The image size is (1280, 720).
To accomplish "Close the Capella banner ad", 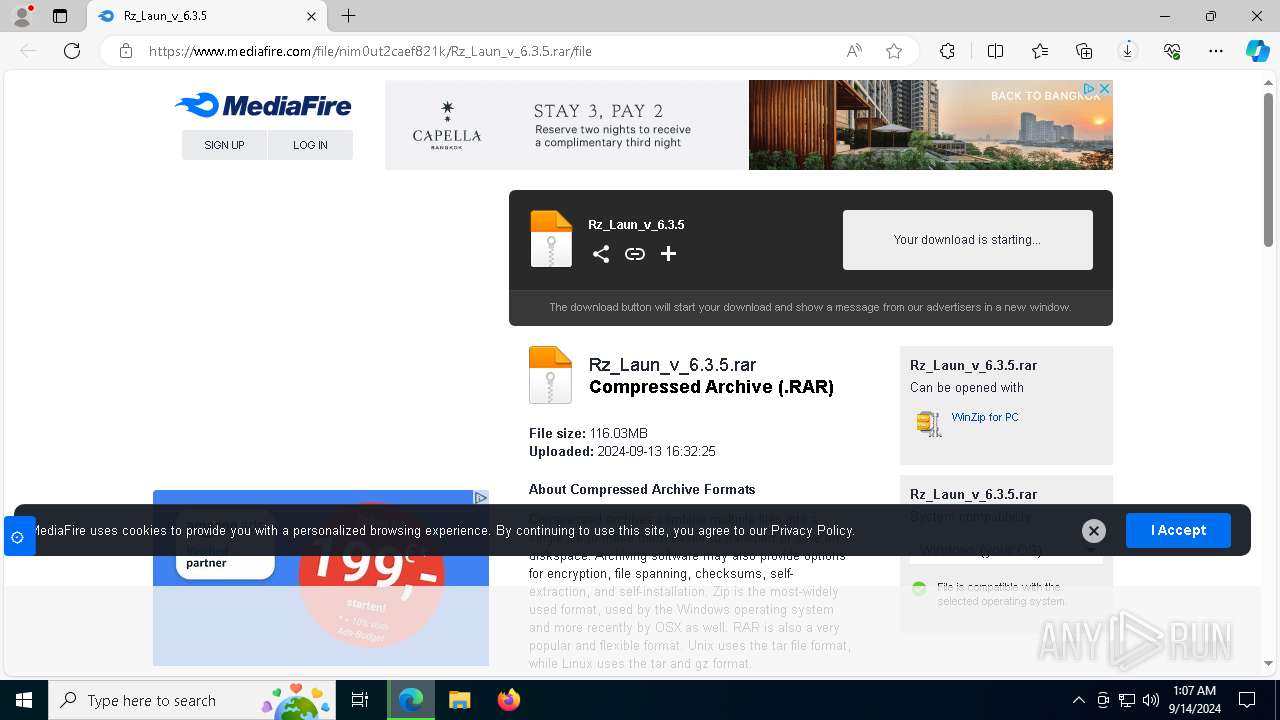I will 1105,89.
